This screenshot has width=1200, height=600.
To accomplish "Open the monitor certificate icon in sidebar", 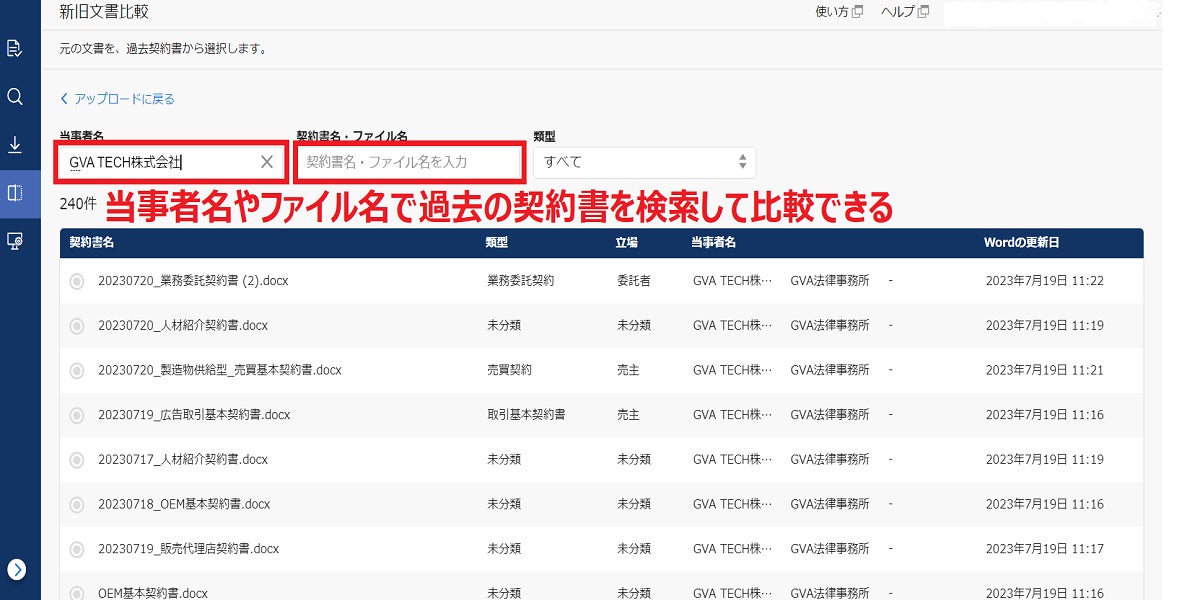I will point(15,241).
